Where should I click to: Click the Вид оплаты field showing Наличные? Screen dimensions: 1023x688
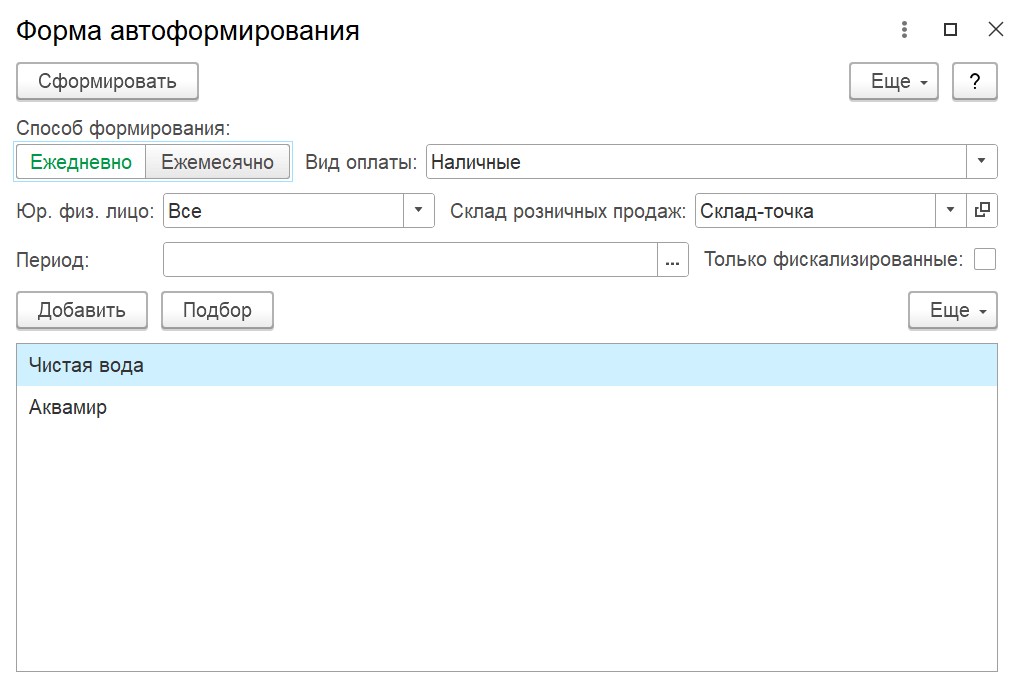point(696,161)
